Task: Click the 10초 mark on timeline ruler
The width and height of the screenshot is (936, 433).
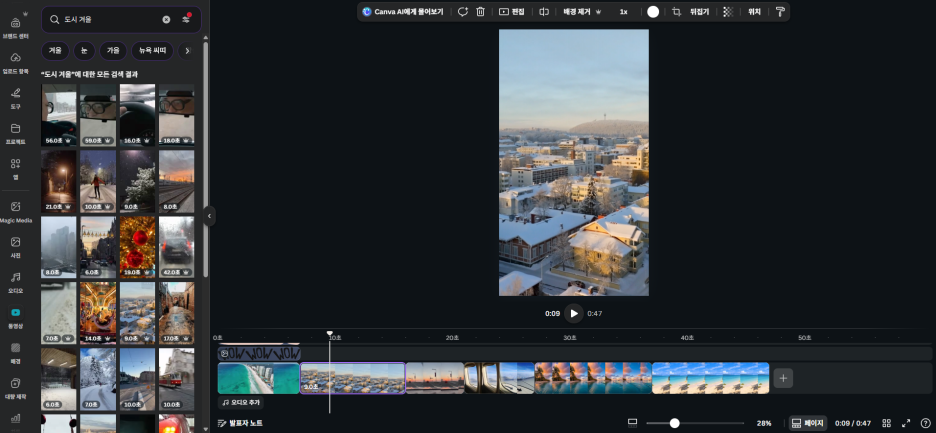Action: pos(335,337)
